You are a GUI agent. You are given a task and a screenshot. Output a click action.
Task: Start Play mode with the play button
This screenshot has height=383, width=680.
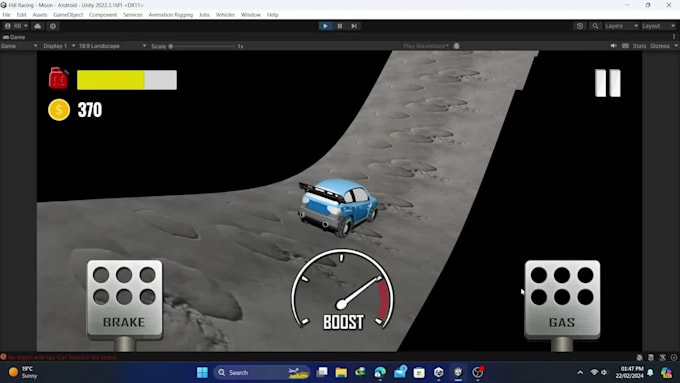(x=325, y=26)
